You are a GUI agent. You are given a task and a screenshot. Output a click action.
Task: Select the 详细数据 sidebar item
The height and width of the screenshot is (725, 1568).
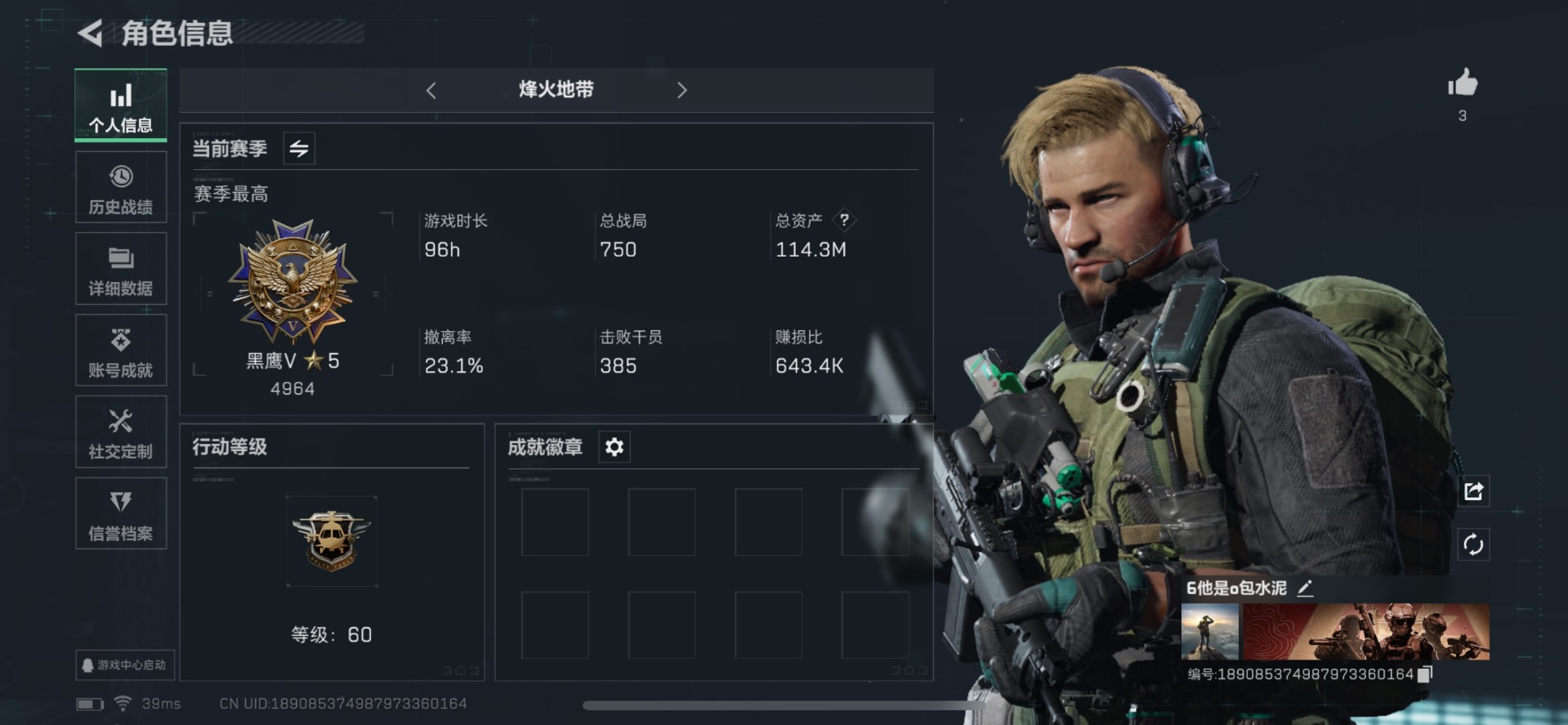pos(121,269)
